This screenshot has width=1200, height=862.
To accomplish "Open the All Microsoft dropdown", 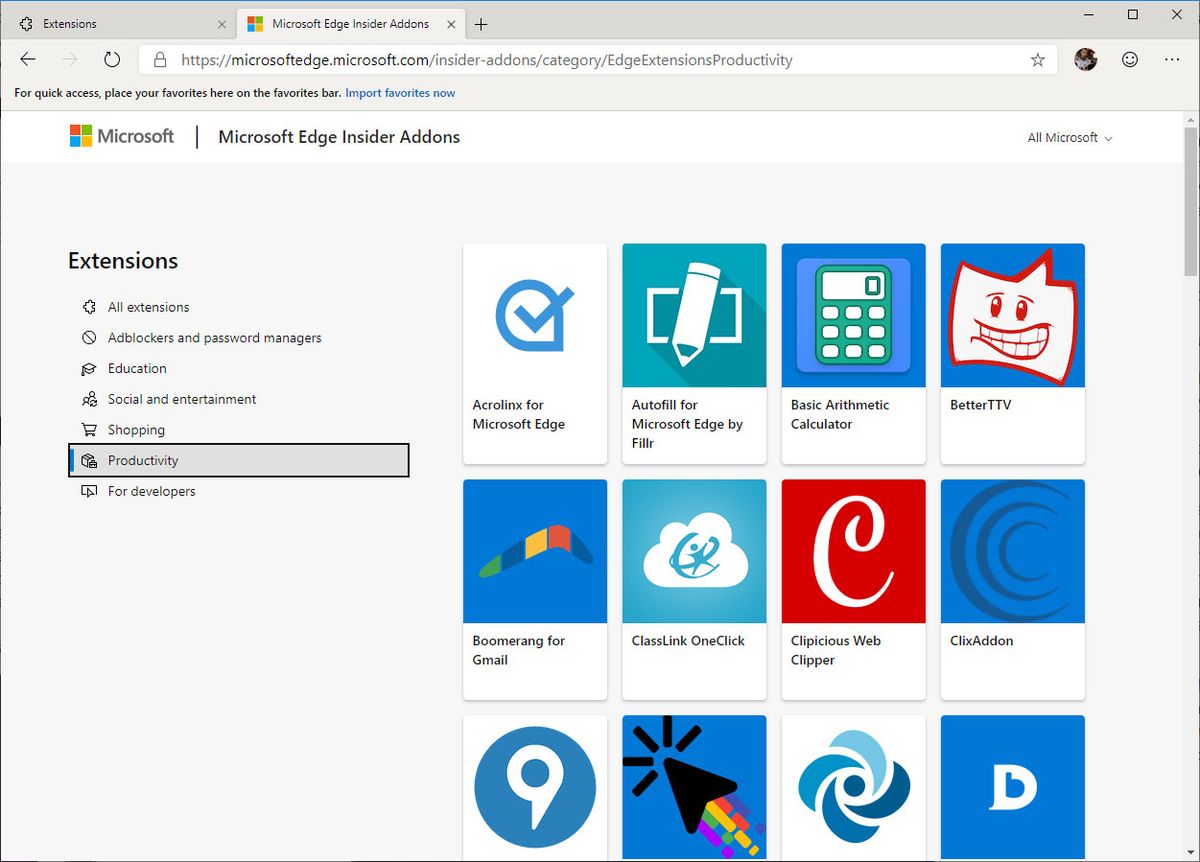I will coord(1069,137).
